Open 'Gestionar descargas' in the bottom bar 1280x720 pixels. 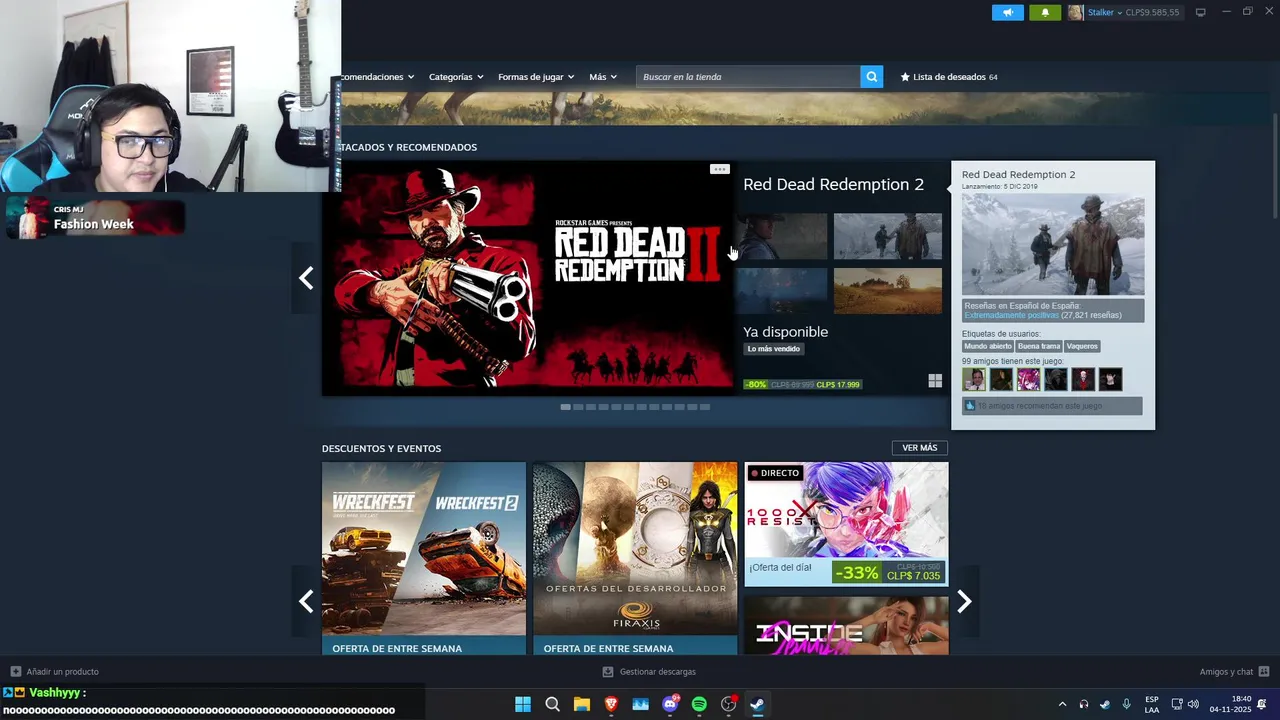point(650,672)
